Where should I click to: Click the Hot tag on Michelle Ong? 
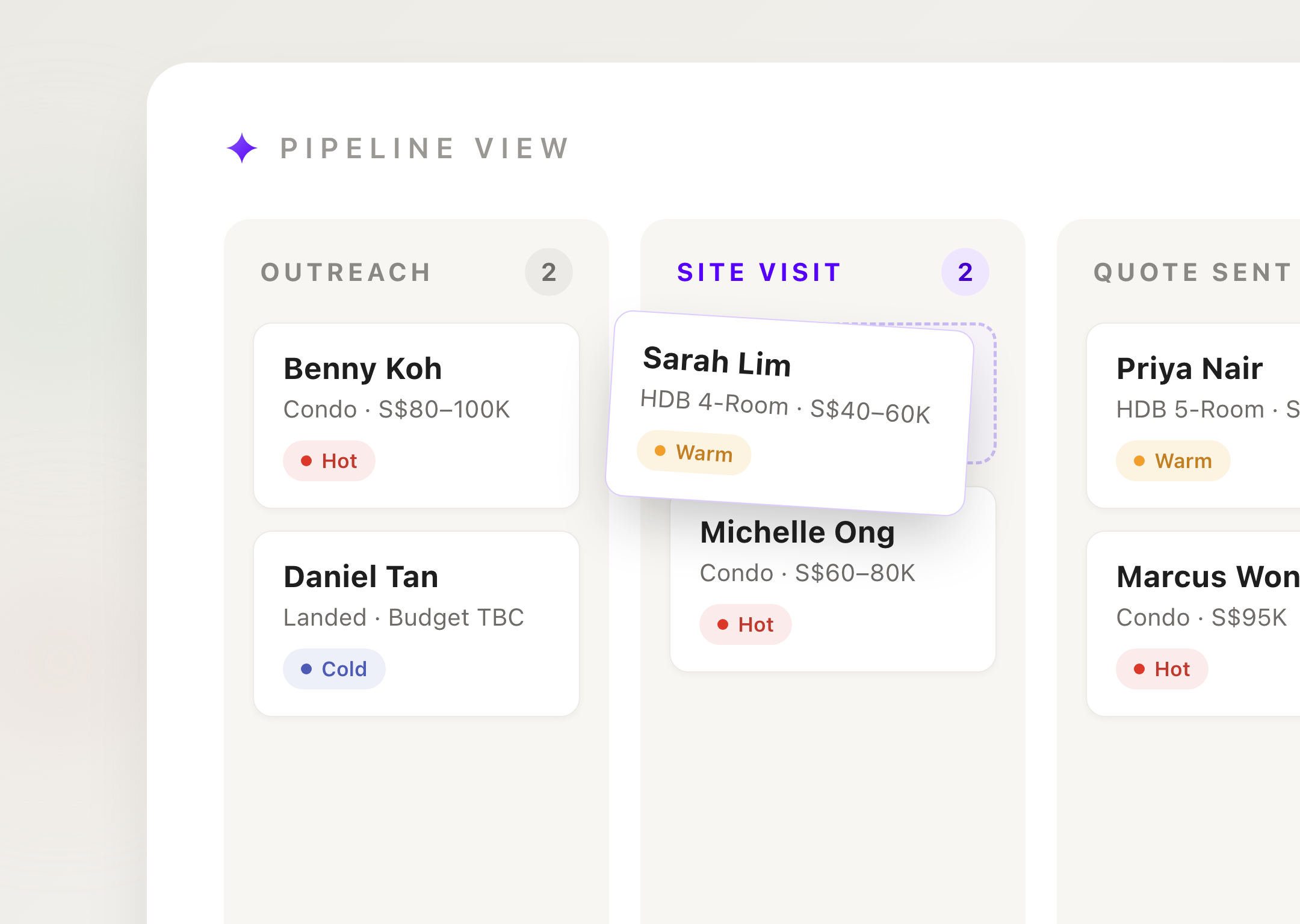point(746,624)
